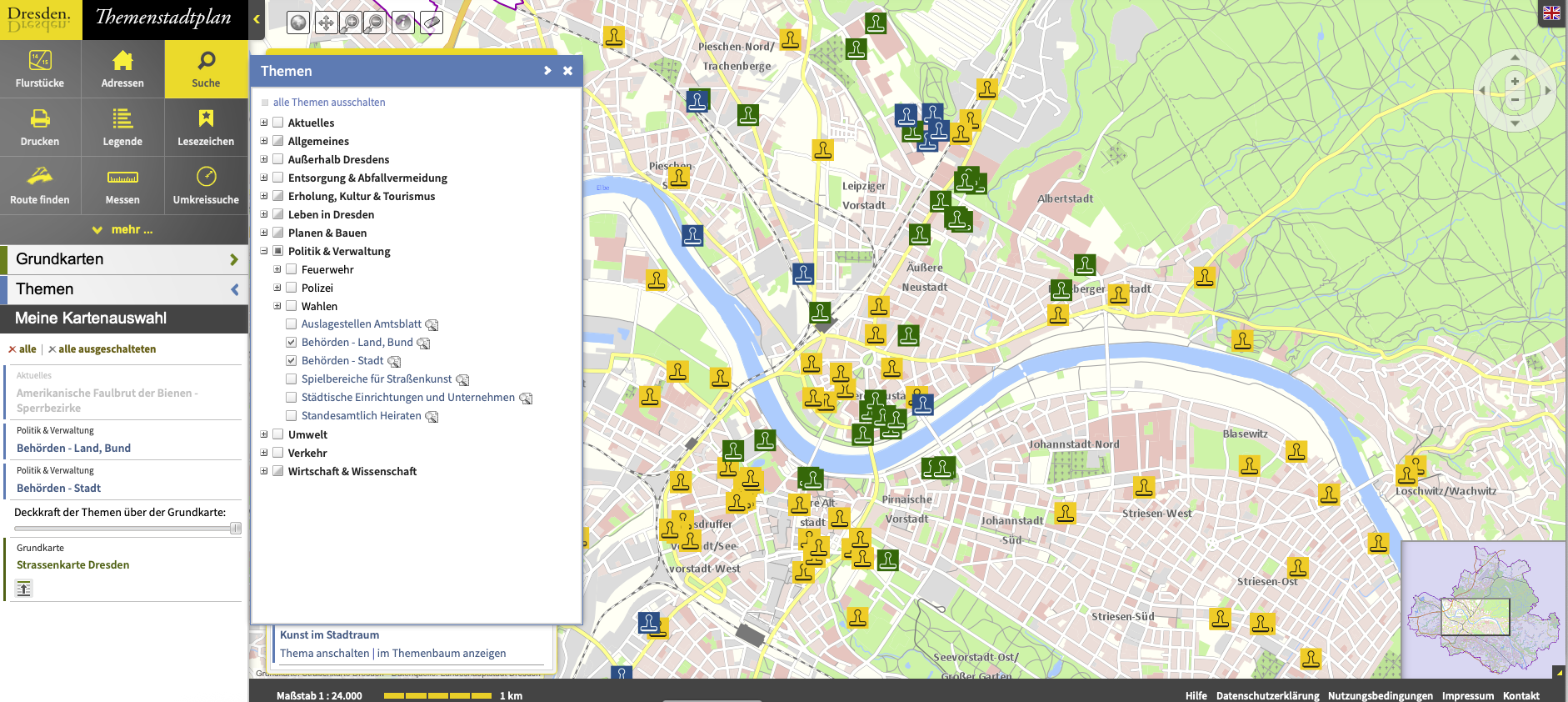The image size is (1568, 702).
Task: Move Strassenkarte layer to top icon
Action: 24,589
